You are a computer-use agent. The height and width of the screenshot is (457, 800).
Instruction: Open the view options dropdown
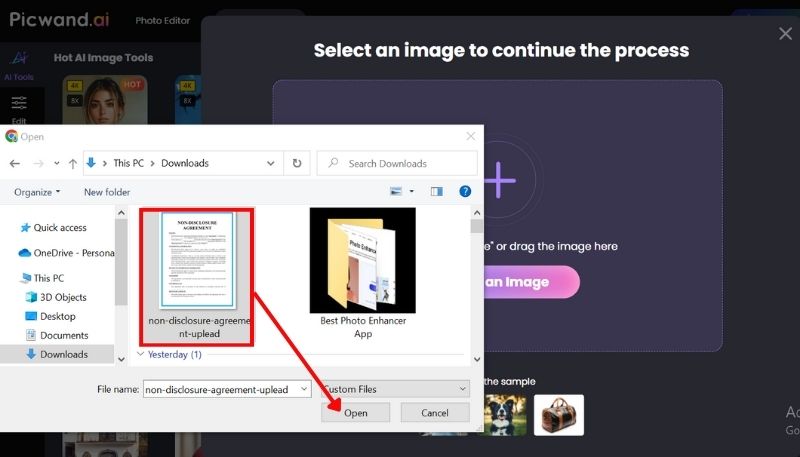pyautogui.click(x=409, y=191)
